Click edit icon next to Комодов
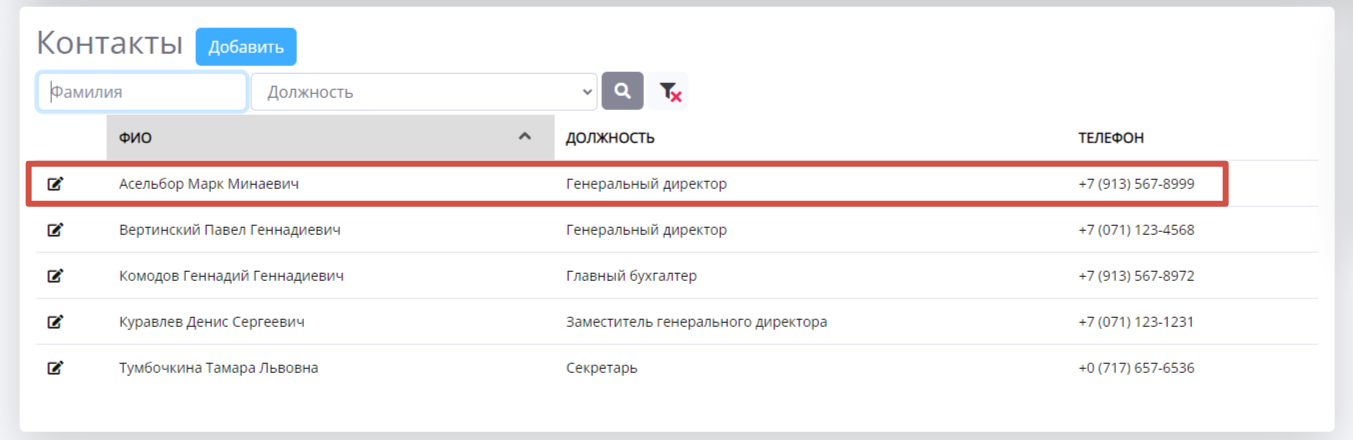1353x440 pixels. tap(56, 276)
